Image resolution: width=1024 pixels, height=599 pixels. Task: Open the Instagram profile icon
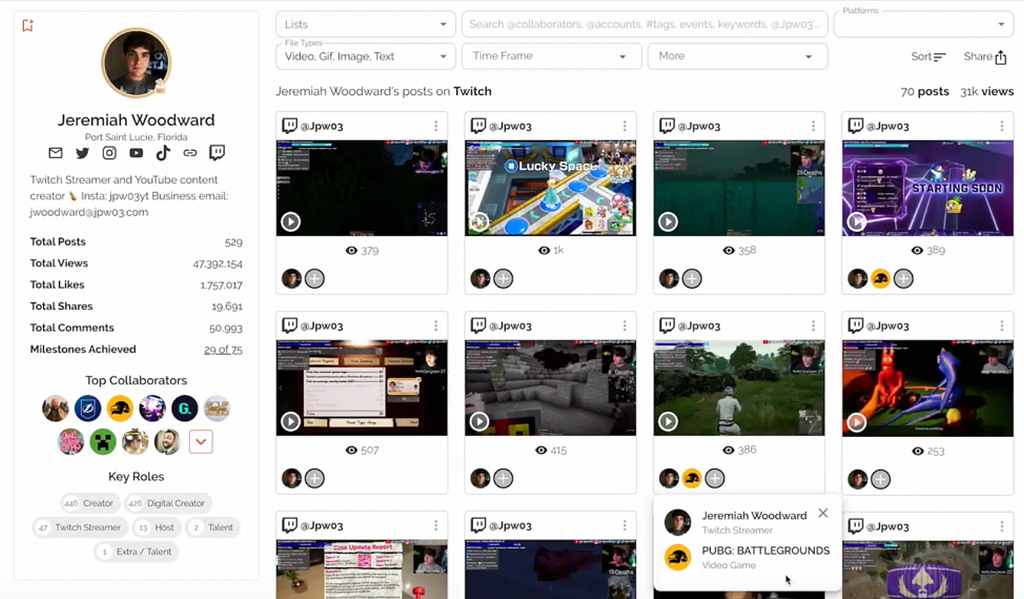[109, 153]
